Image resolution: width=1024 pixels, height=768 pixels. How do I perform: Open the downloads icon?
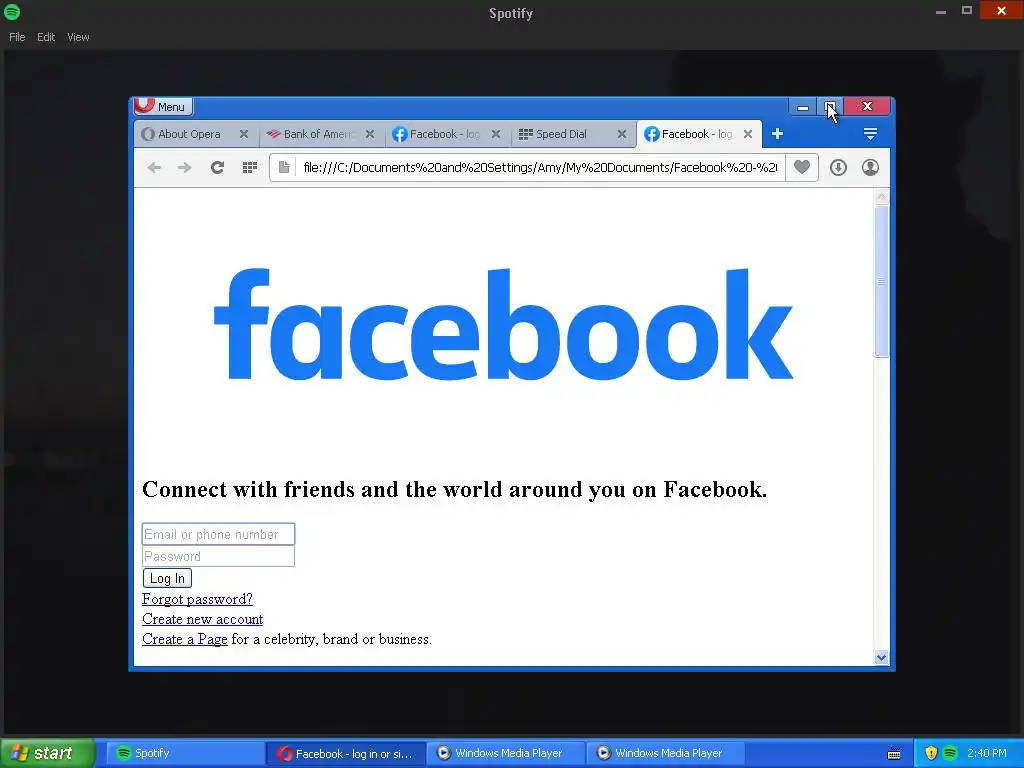839,168
